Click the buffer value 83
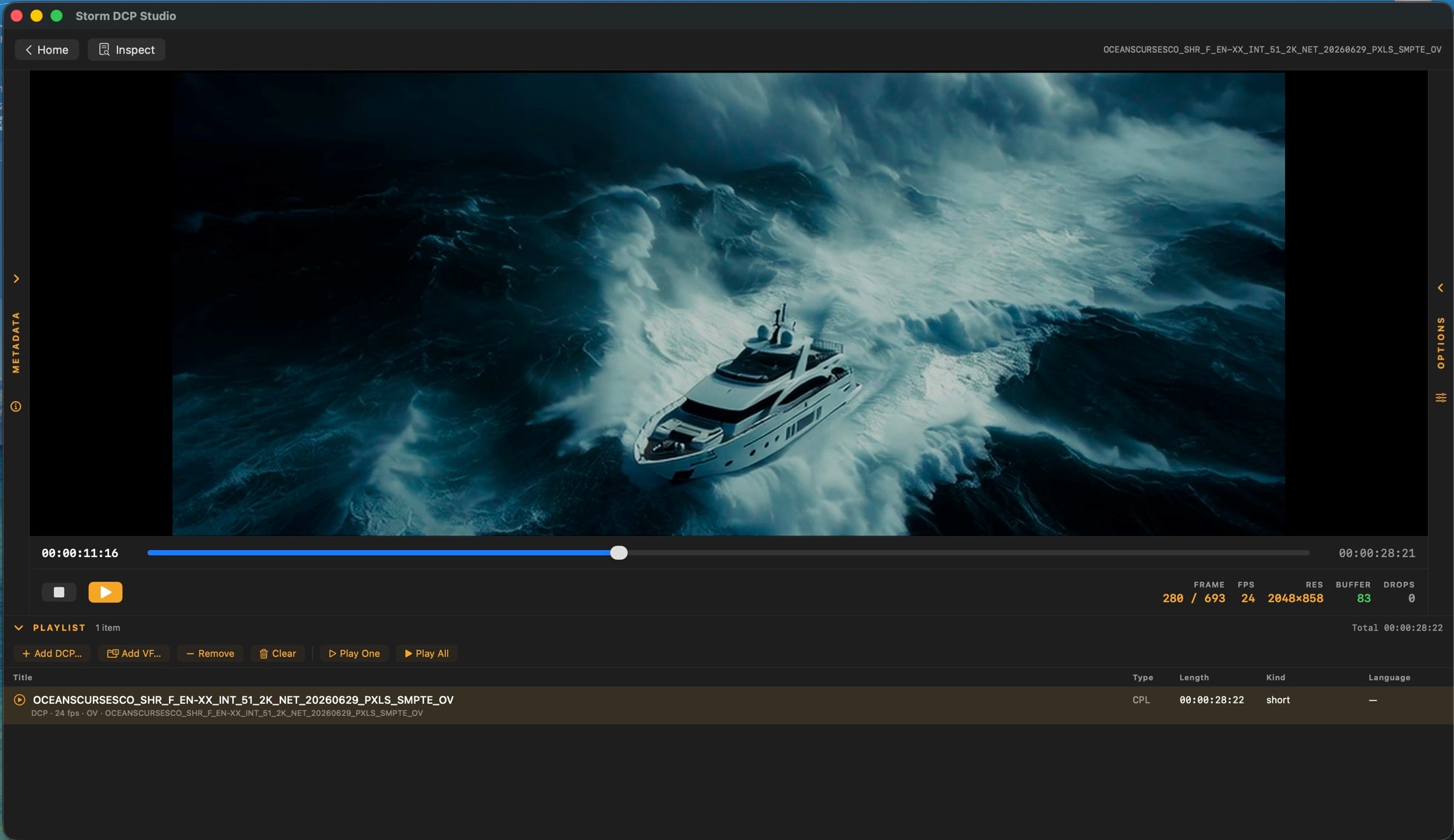Image resolution: width=1454 pixels, height=840 pixels. [x=1364, y=598]
